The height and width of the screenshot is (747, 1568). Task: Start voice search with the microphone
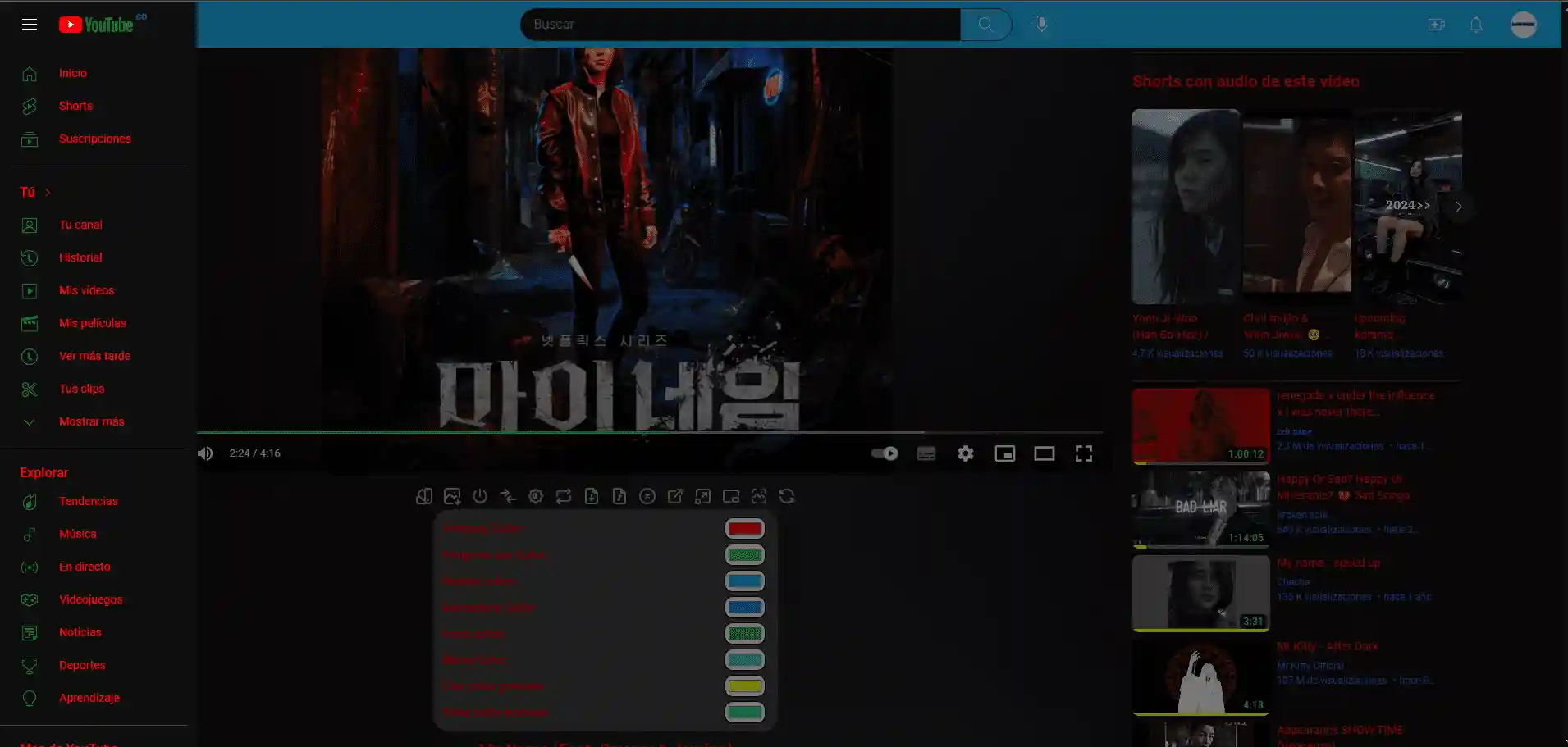point(1041,25)
